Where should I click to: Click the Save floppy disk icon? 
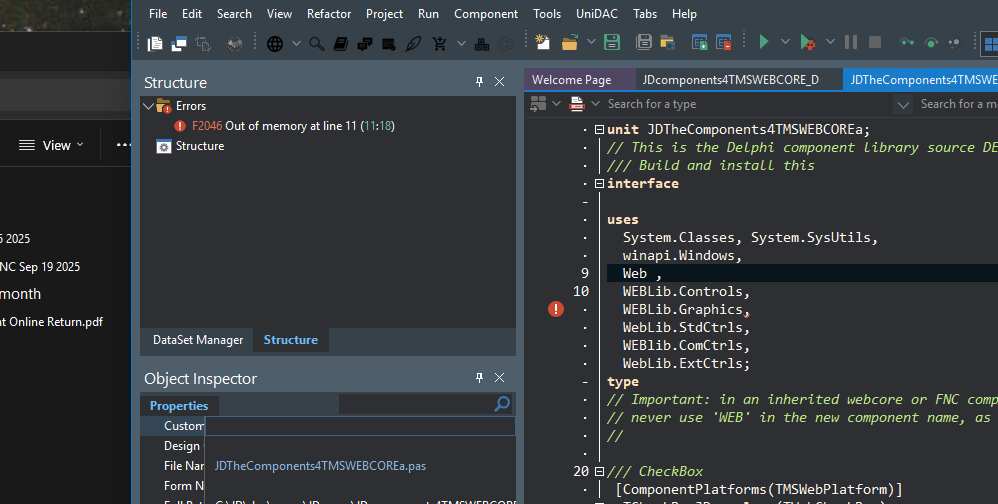tap(612, 43)
